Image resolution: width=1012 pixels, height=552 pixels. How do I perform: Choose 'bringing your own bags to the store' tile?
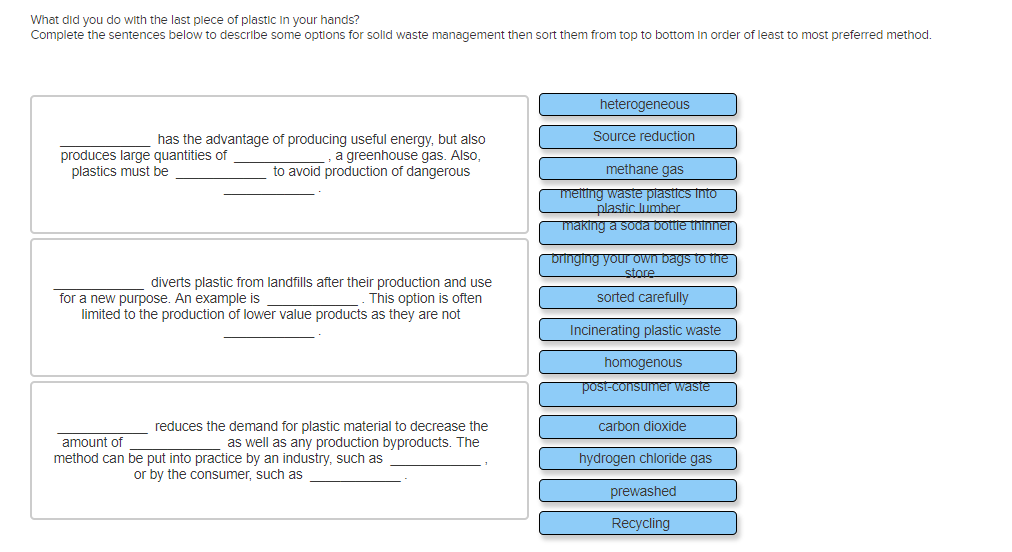point(638,265)
